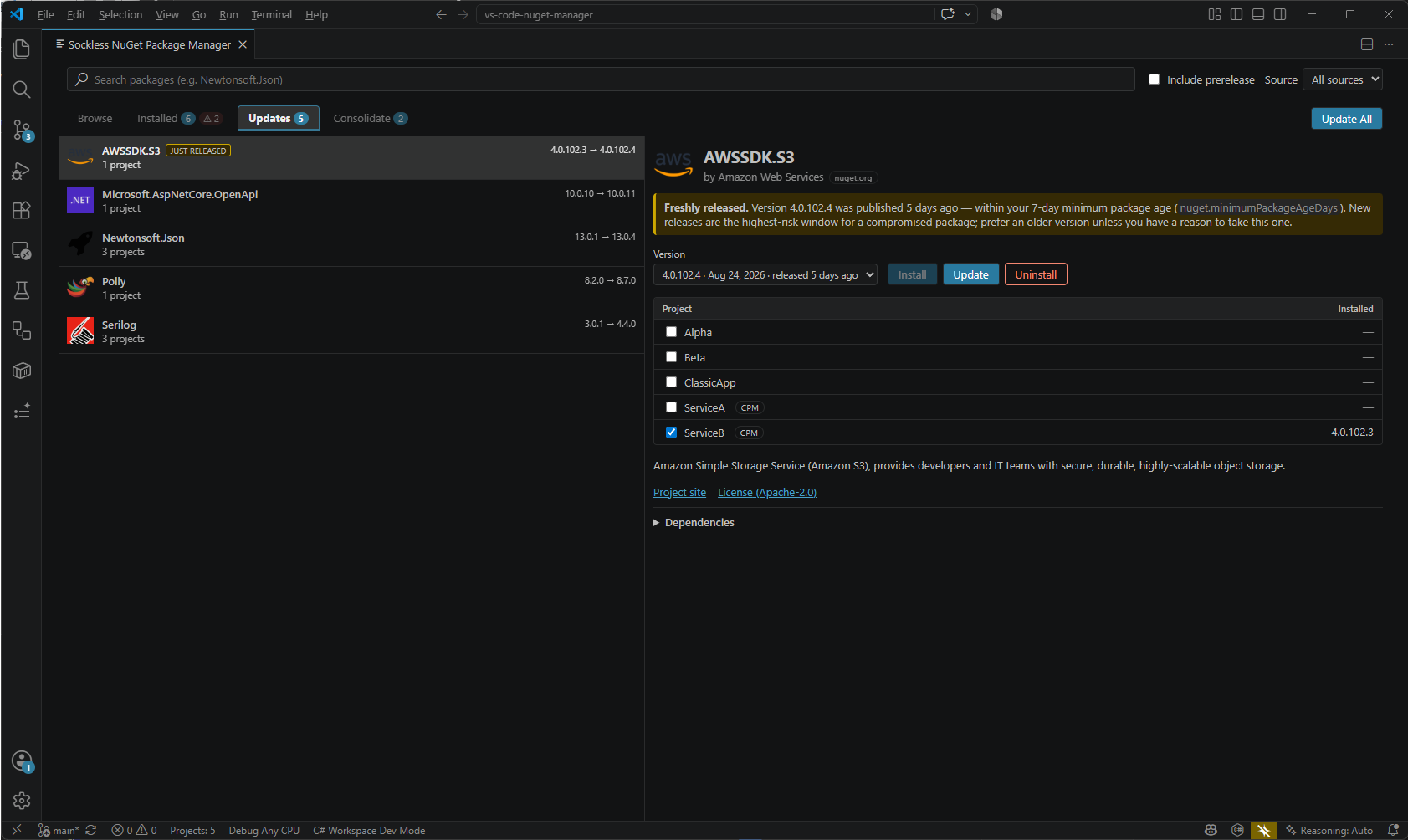1408x840 pixels.
Task: Switch to the Browse tab
Action: coord(95,118)
